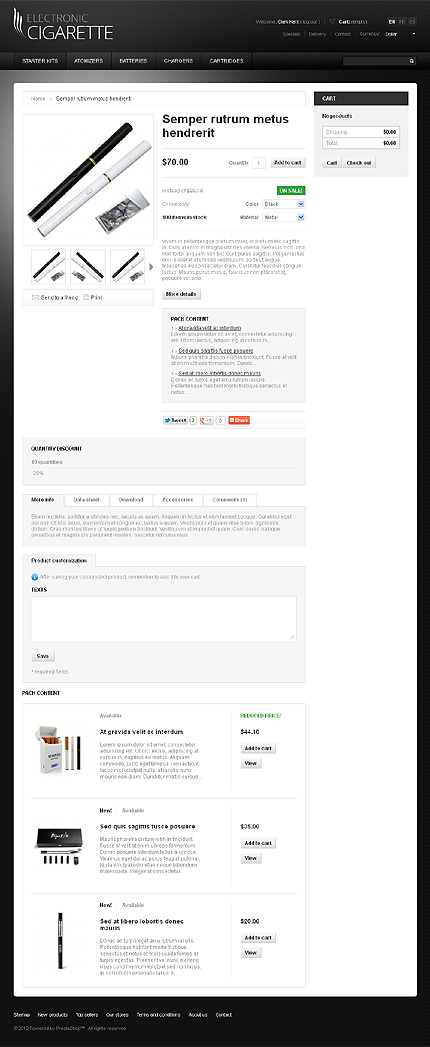Screen dimensions: 430x1047
Task: Open the Color dropdown
Action: [x=284, y=204]
